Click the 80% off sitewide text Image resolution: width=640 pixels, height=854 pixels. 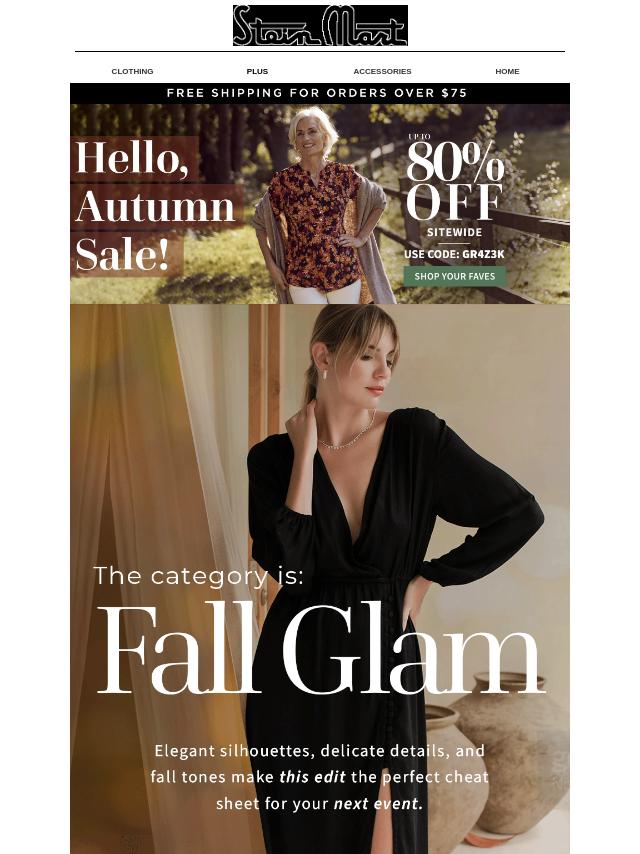pyautogui.click(x=455, y=180)
